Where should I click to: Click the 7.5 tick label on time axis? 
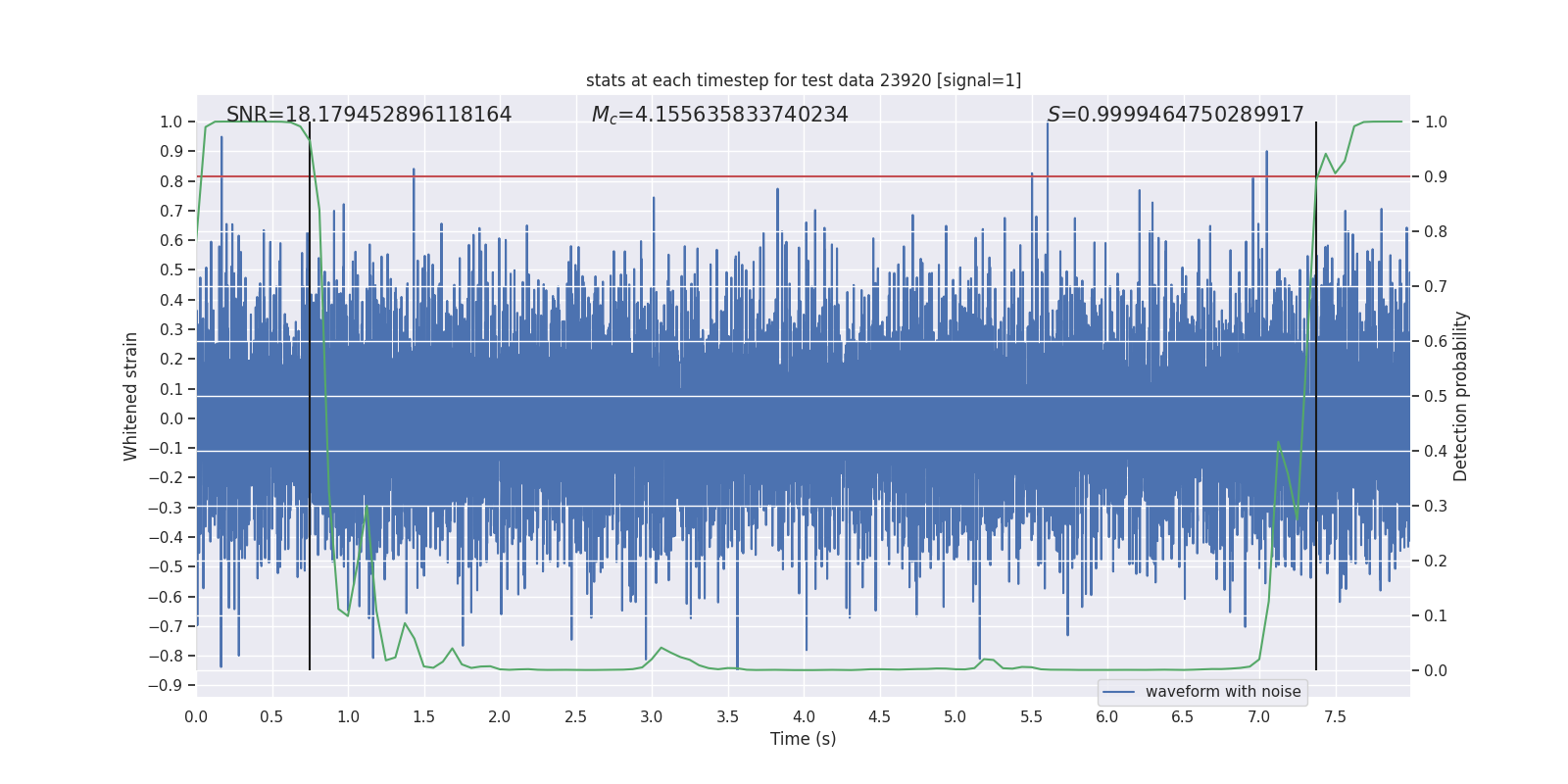1335,716
